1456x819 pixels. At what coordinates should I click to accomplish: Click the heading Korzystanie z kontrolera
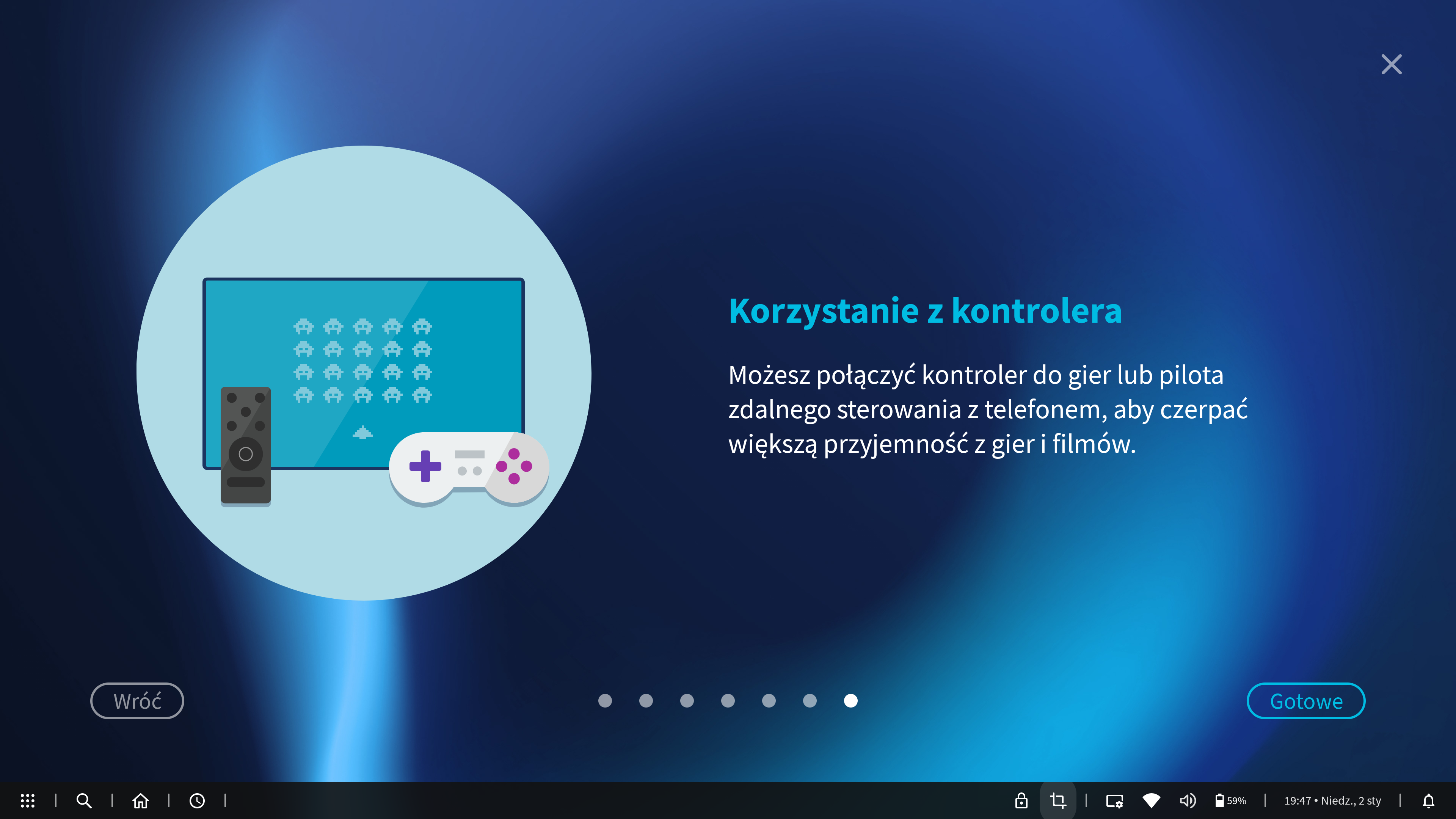pyautogui.click(x=925, y=311)
